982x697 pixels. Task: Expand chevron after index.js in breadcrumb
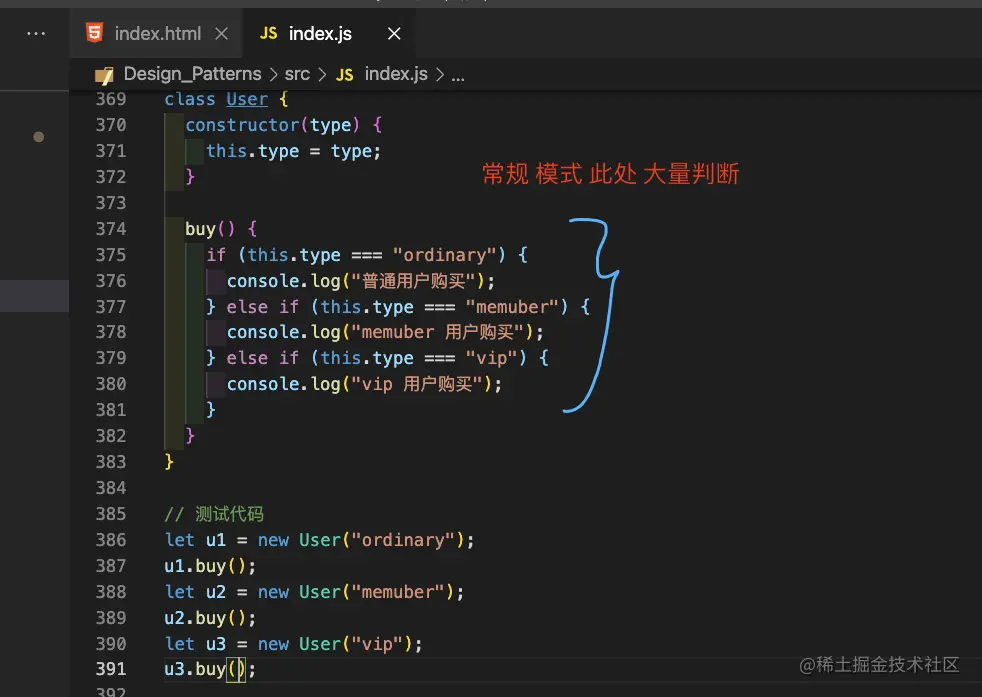(440, 75)
